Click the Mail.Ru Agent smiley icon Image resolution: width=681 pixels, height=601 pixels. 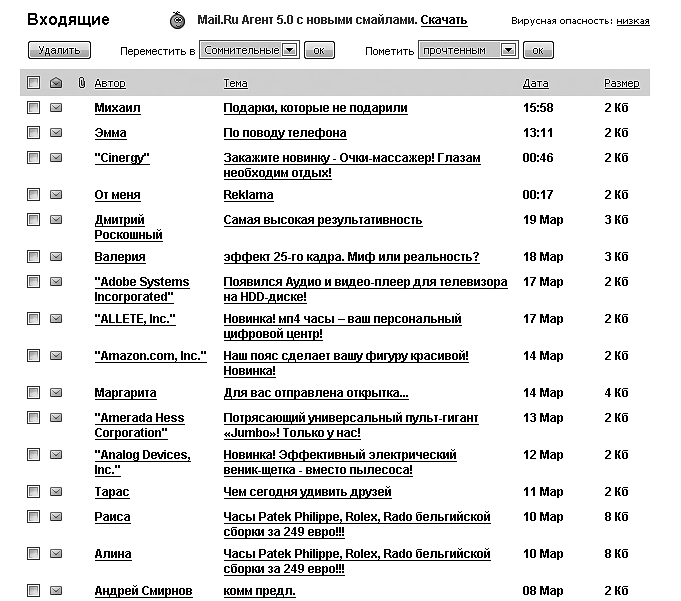tap(177, 20)
